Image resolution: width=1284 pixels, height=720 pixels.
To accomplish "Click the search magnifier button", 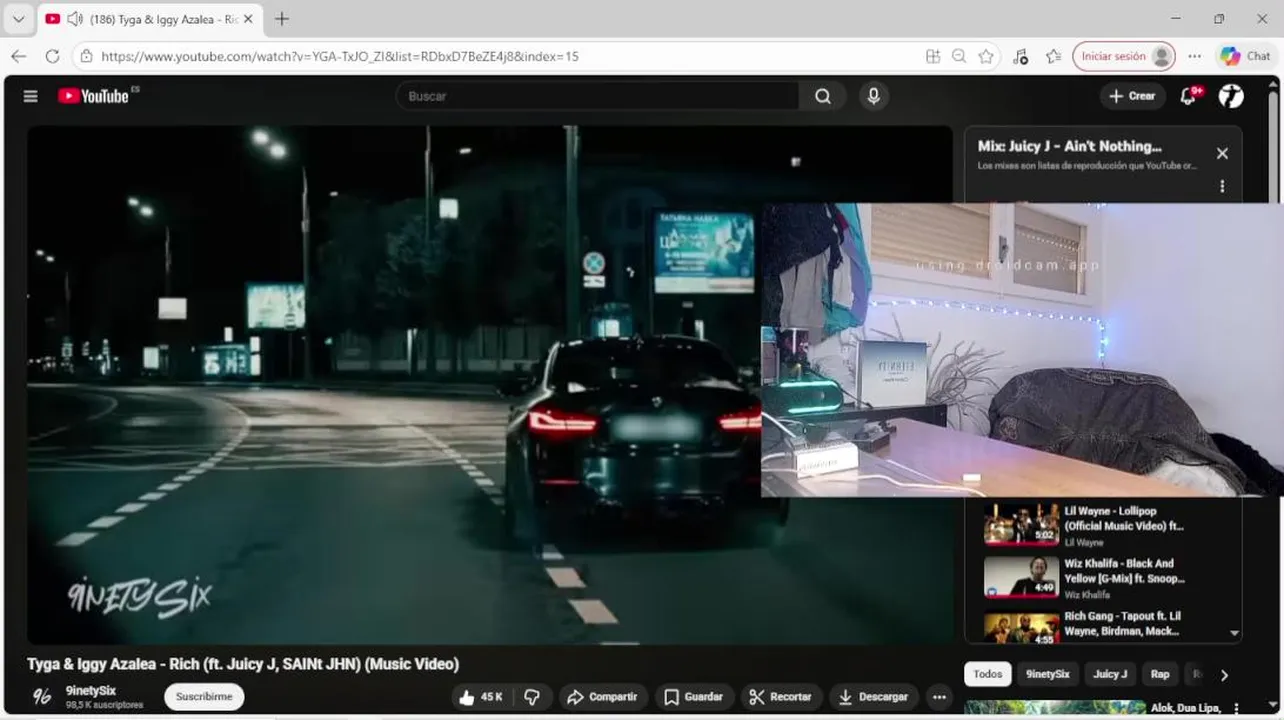I will coord(823,96).
